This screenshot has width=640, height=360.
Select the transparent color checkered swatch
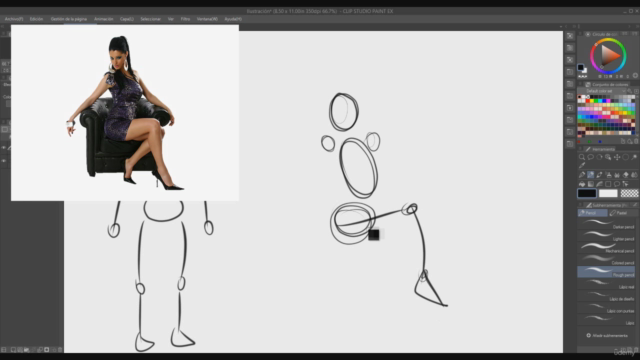coord(629,193)
